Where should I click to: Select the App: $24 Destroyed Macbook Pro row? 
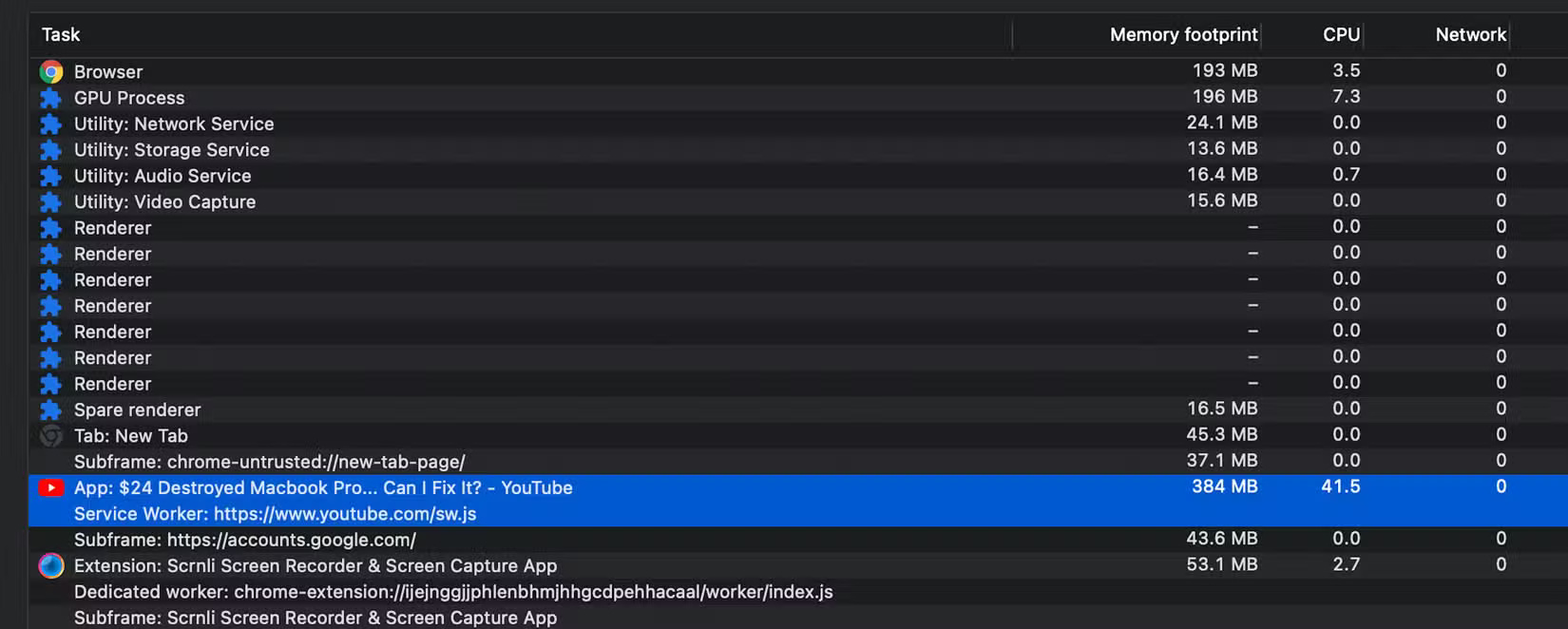pos(798,487)
